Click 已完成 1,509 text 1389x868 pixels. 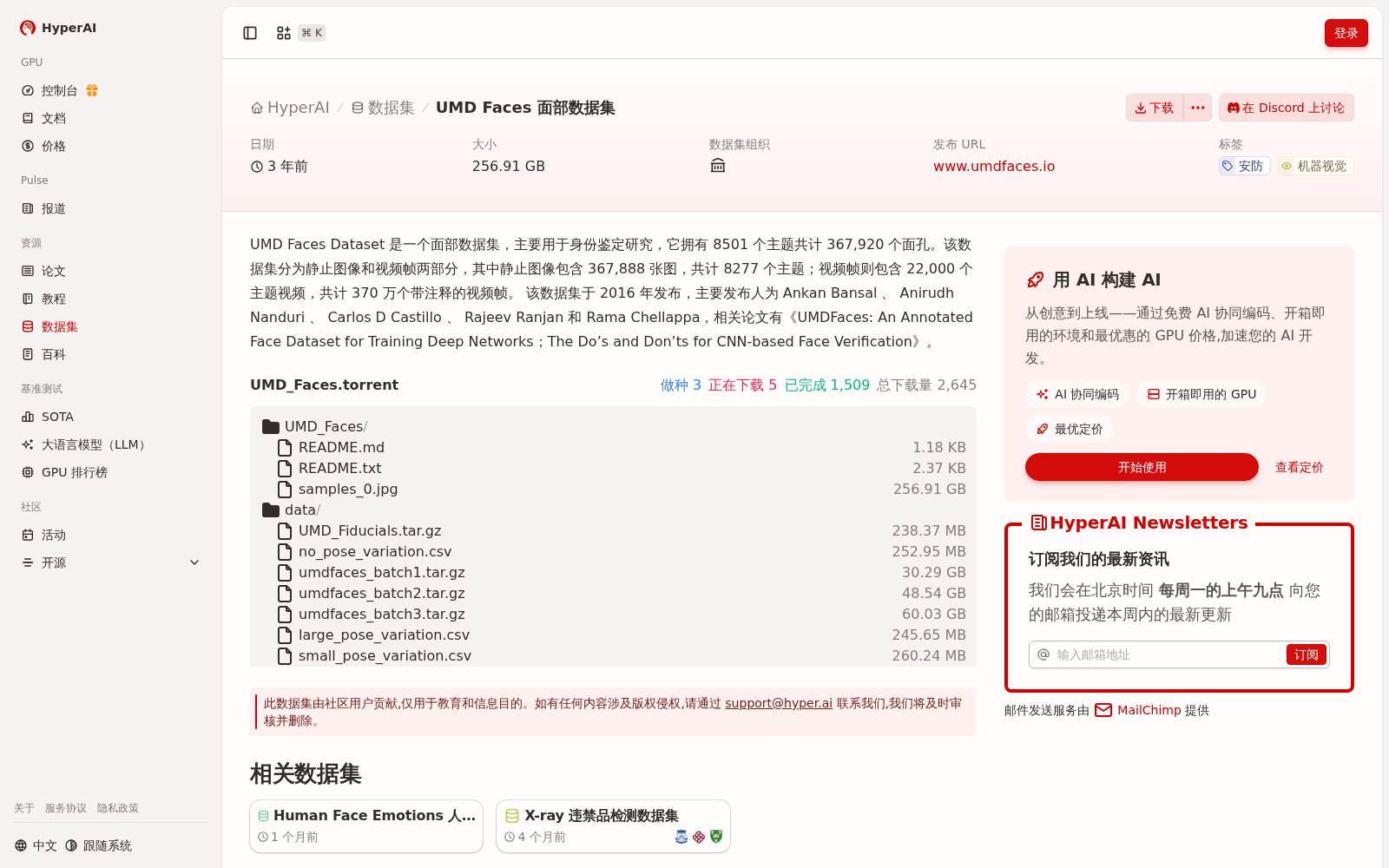[827, 385]
